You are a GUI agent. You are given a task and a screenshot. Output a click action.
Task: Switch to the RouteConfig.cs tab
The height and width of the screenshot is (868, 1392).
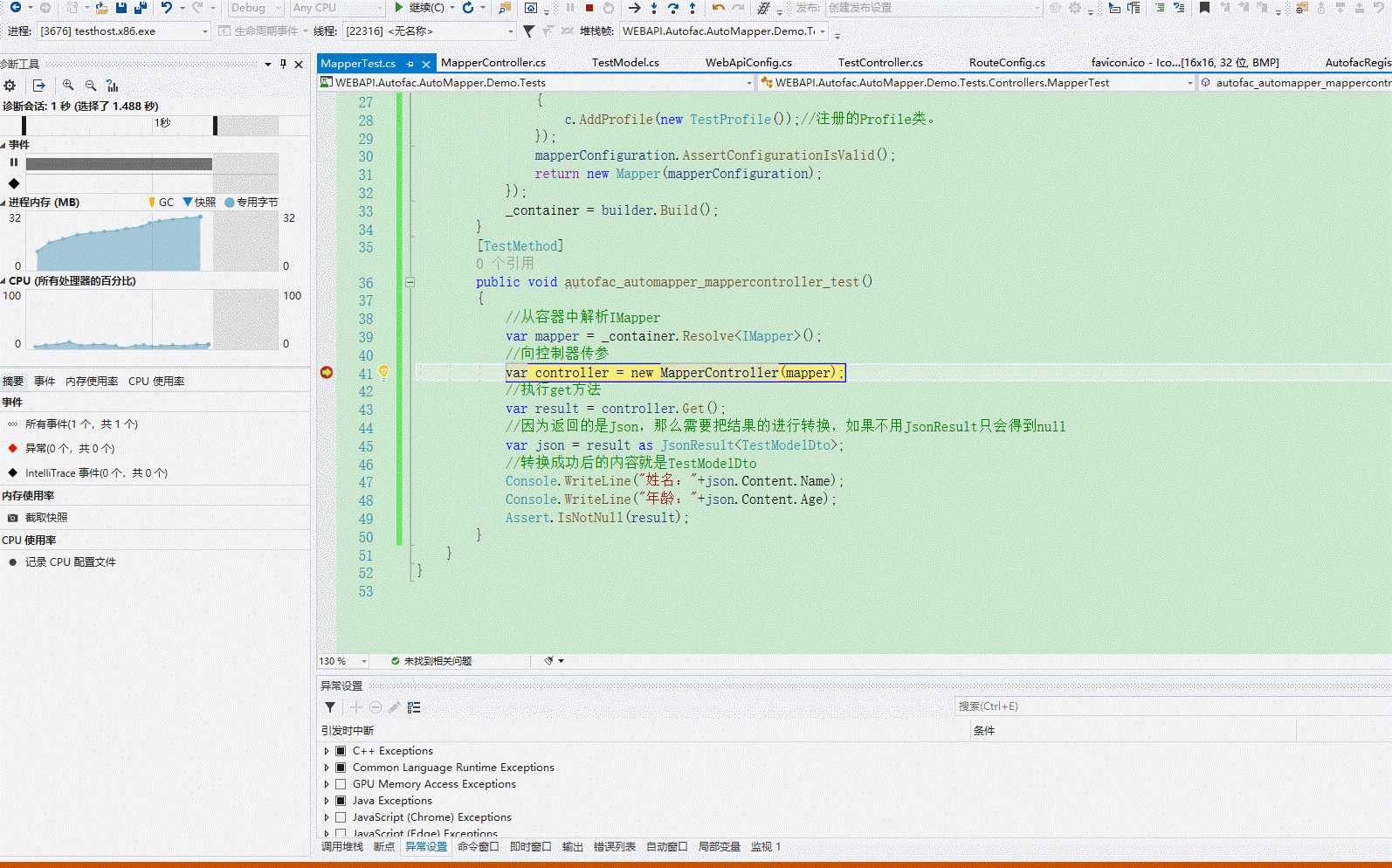[1007, 63]
